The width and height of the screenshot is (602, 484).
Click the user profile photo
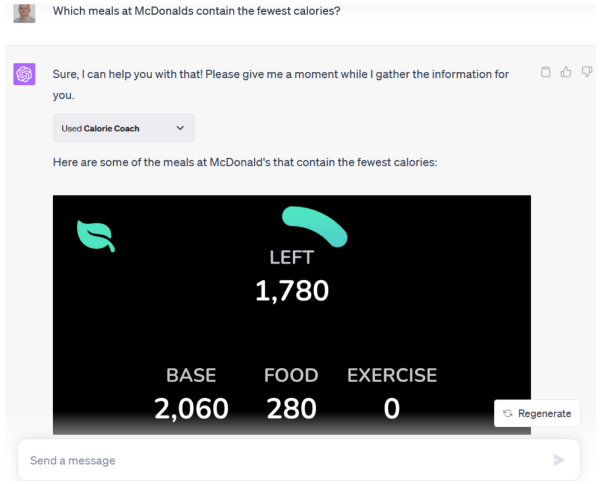coord(25,12)
